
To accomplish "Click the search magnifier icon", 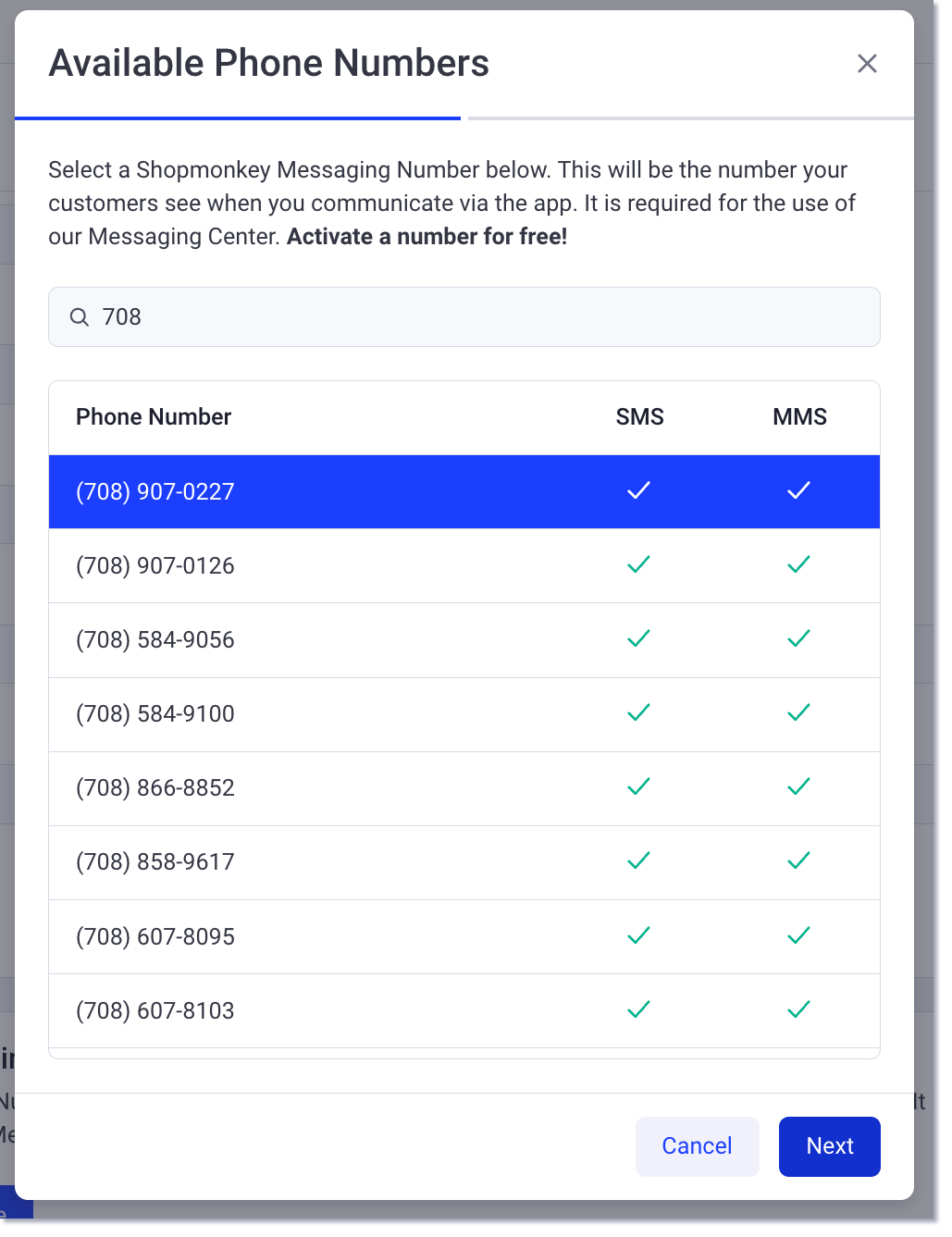I will tap(80, 316).
